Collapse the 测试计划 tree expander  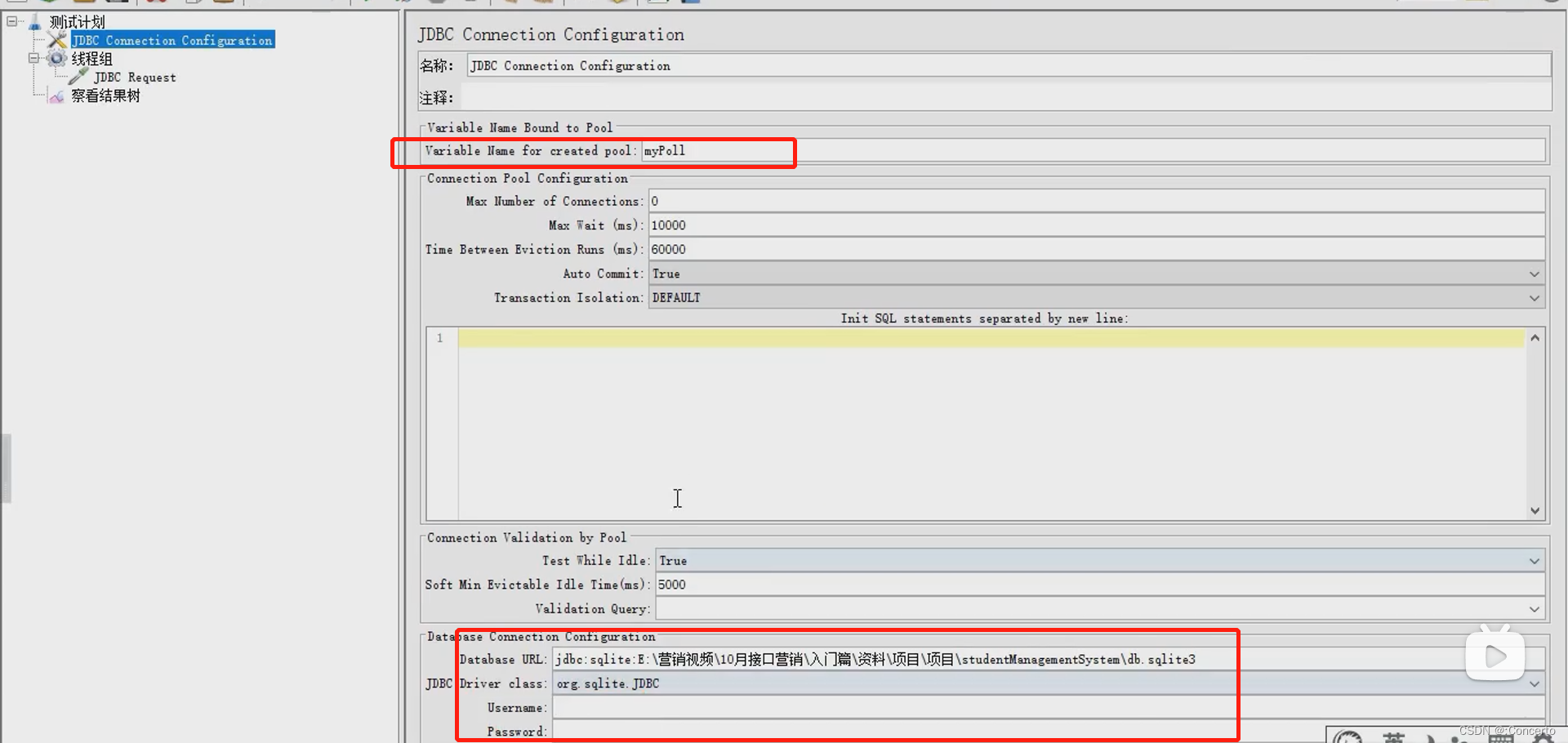coord(12,21)
